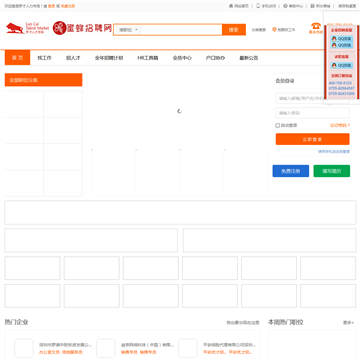Select the 会员中心 menu item
This screenshot has width=360, height=360.
click(182, 58)
